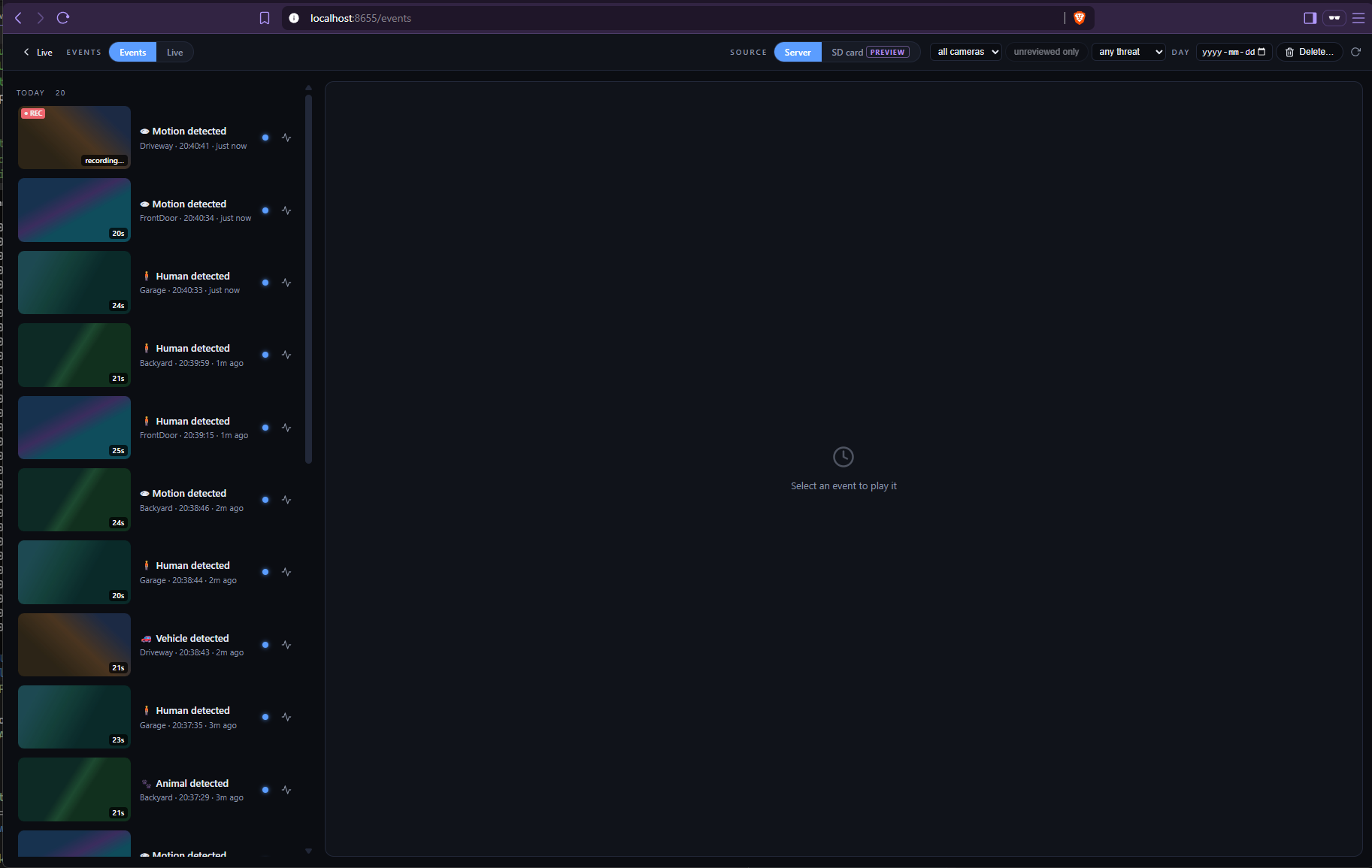The width and height of the screenshot is (1372, 868).
Task: Select SD card preview source
Action: 871,52
